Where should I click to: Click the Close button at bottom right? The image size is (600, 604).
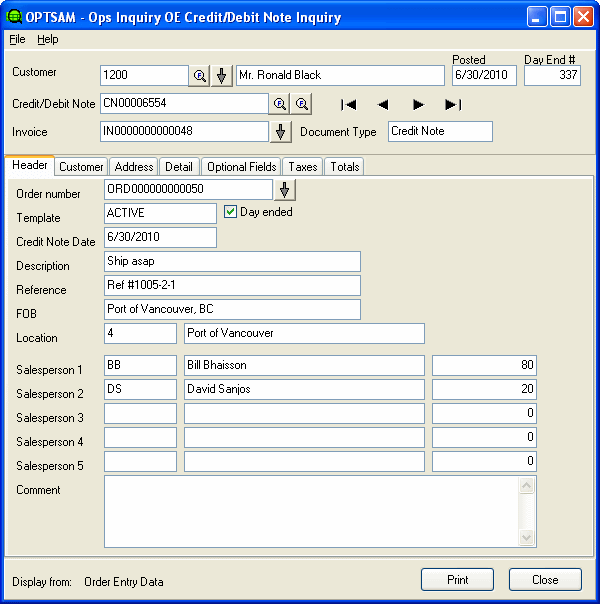pyautogui.click(x=545, y=580)
